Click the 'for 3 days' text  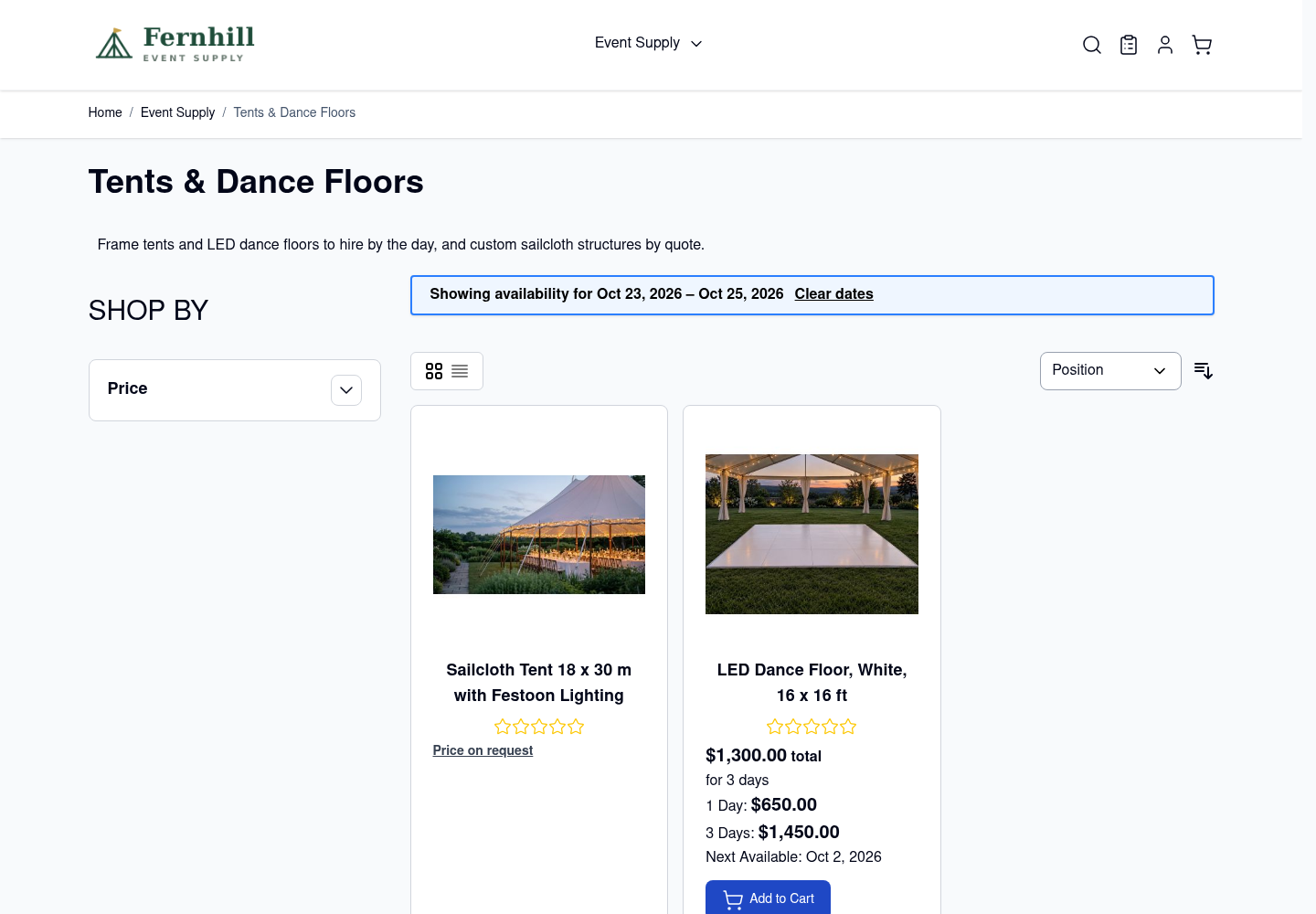[x=737, y=781]
